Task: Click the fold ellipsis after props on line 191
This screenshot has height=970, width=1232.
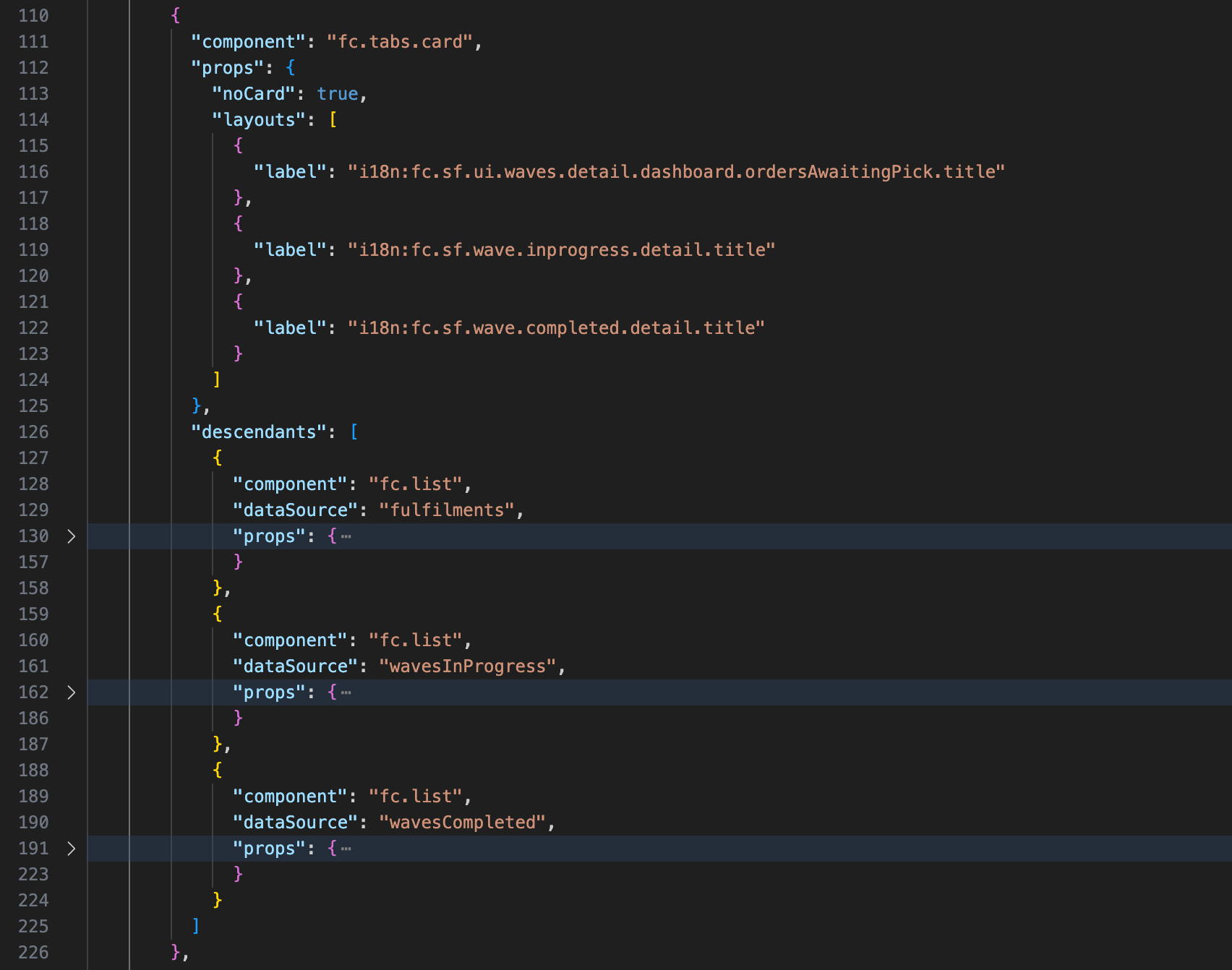Action: pyautogui.click(x=346, y=849)
